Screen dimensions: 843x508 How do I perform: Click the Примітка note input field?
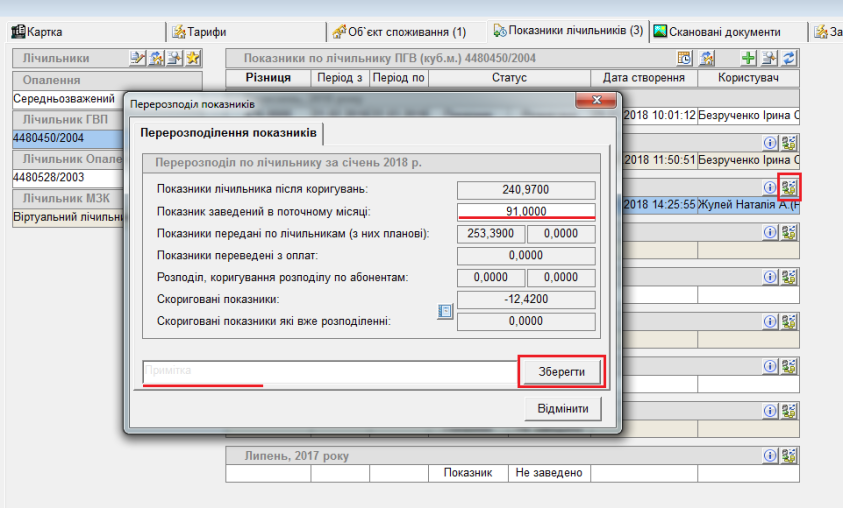(328, 371)
